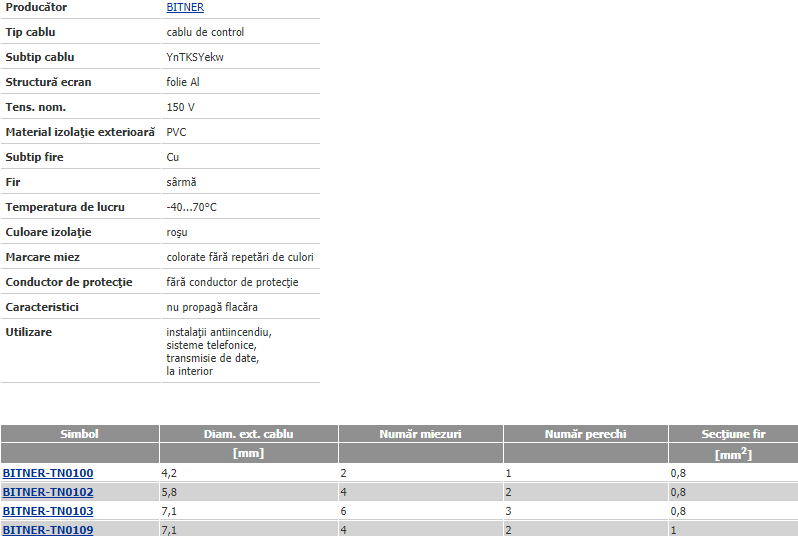Open the BITNER producer link
798x536 pixels.
(x=185, y=7)
